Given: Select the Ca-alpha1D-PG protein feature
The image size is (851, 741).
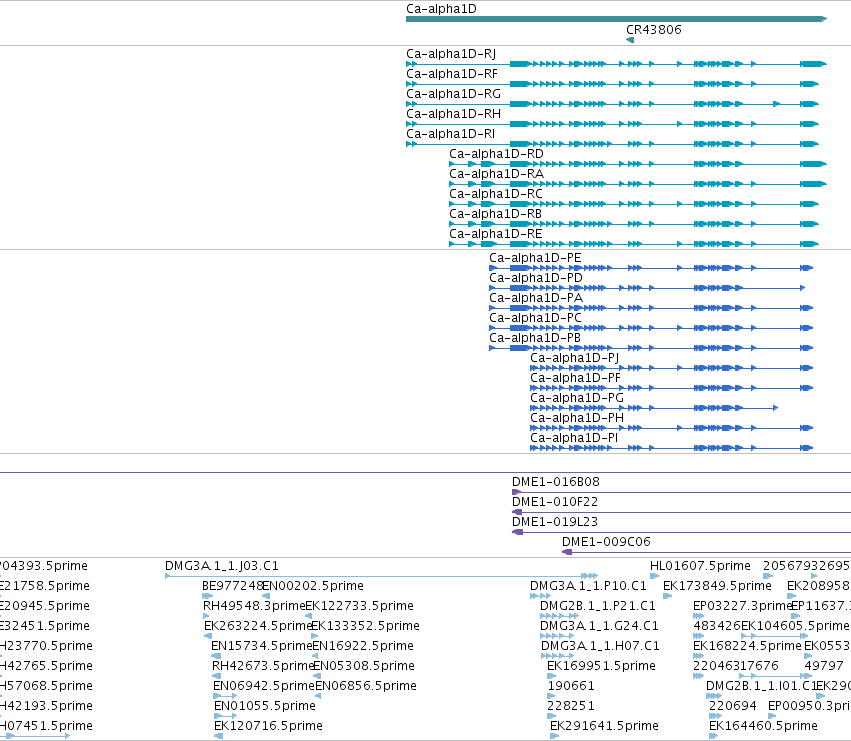Looking at the screenshot, I should pos(654,408).
